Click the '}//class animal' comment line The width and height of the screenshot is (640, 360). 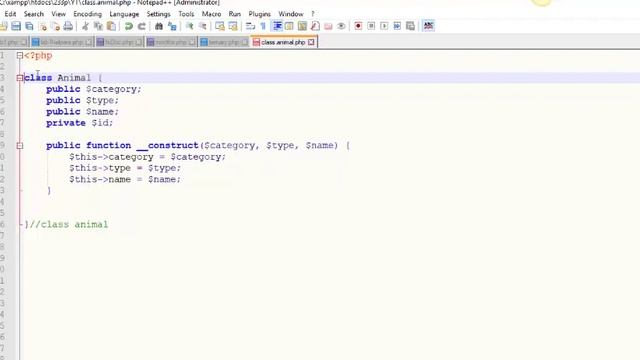[66, 224]
